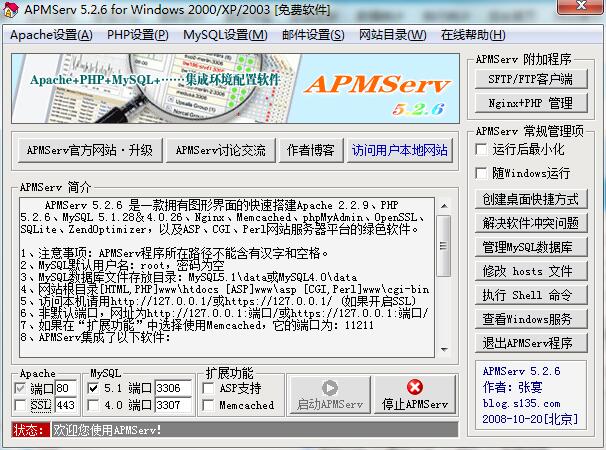This screenshot has width=606, height=450.
Task: Toggle the Apache 端口 checkbox
Action: pos(20,388)
